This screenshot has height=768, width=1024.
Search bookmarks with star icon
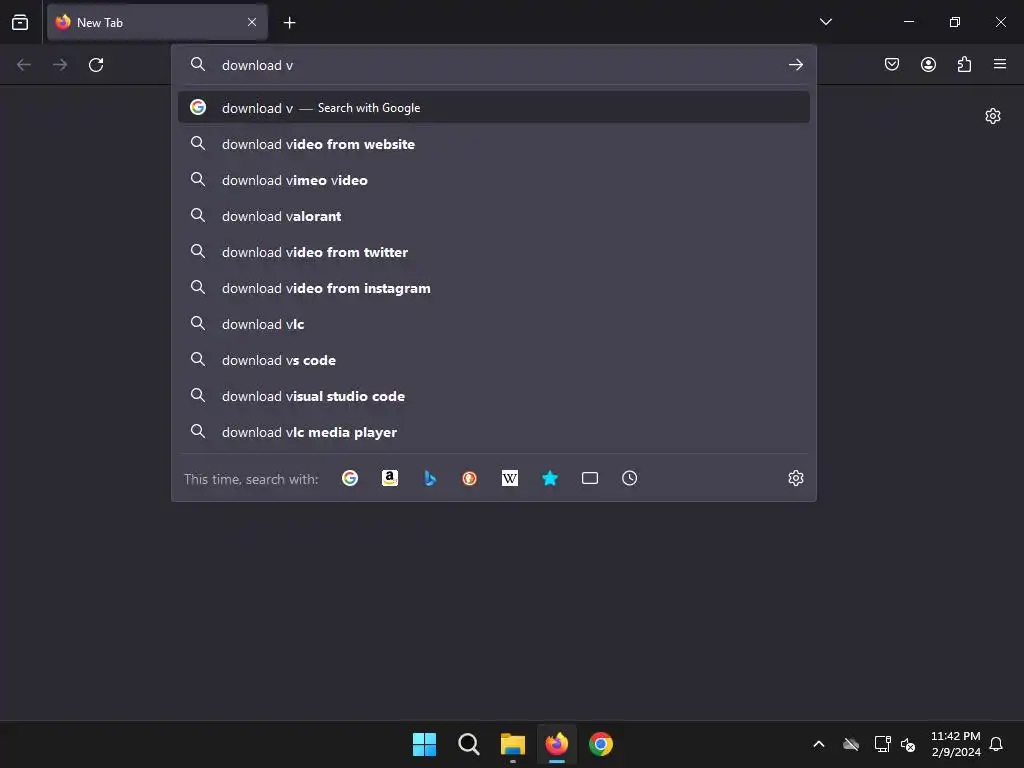[550, 478]
